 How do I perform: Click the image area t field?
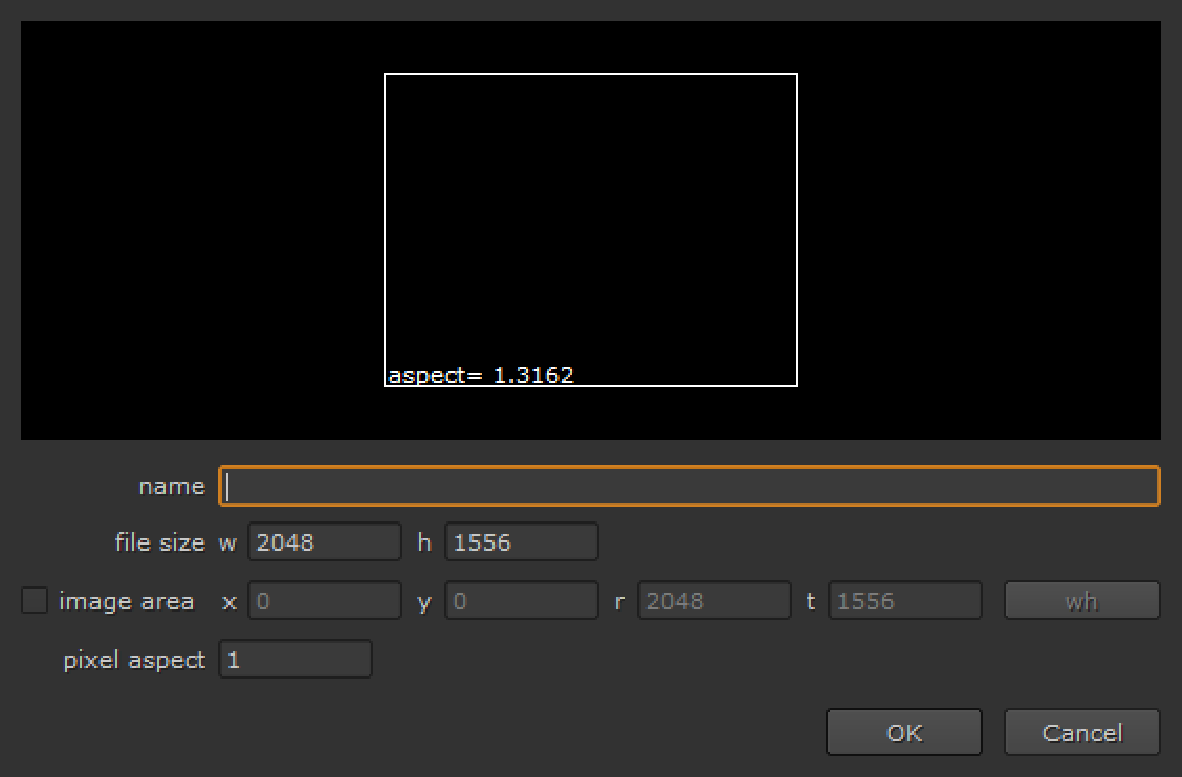(905, 601)
